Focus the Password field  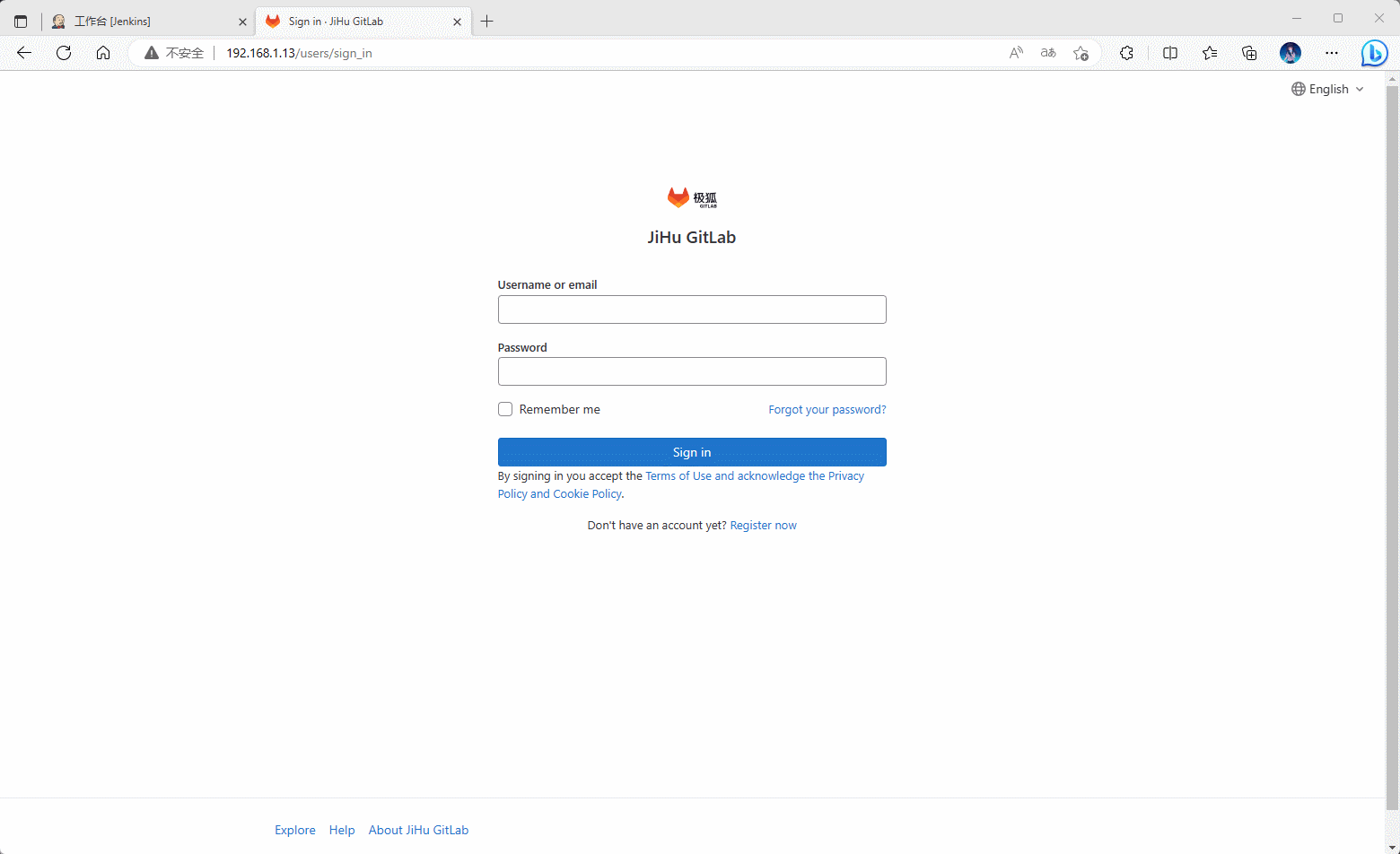(692, 371)
